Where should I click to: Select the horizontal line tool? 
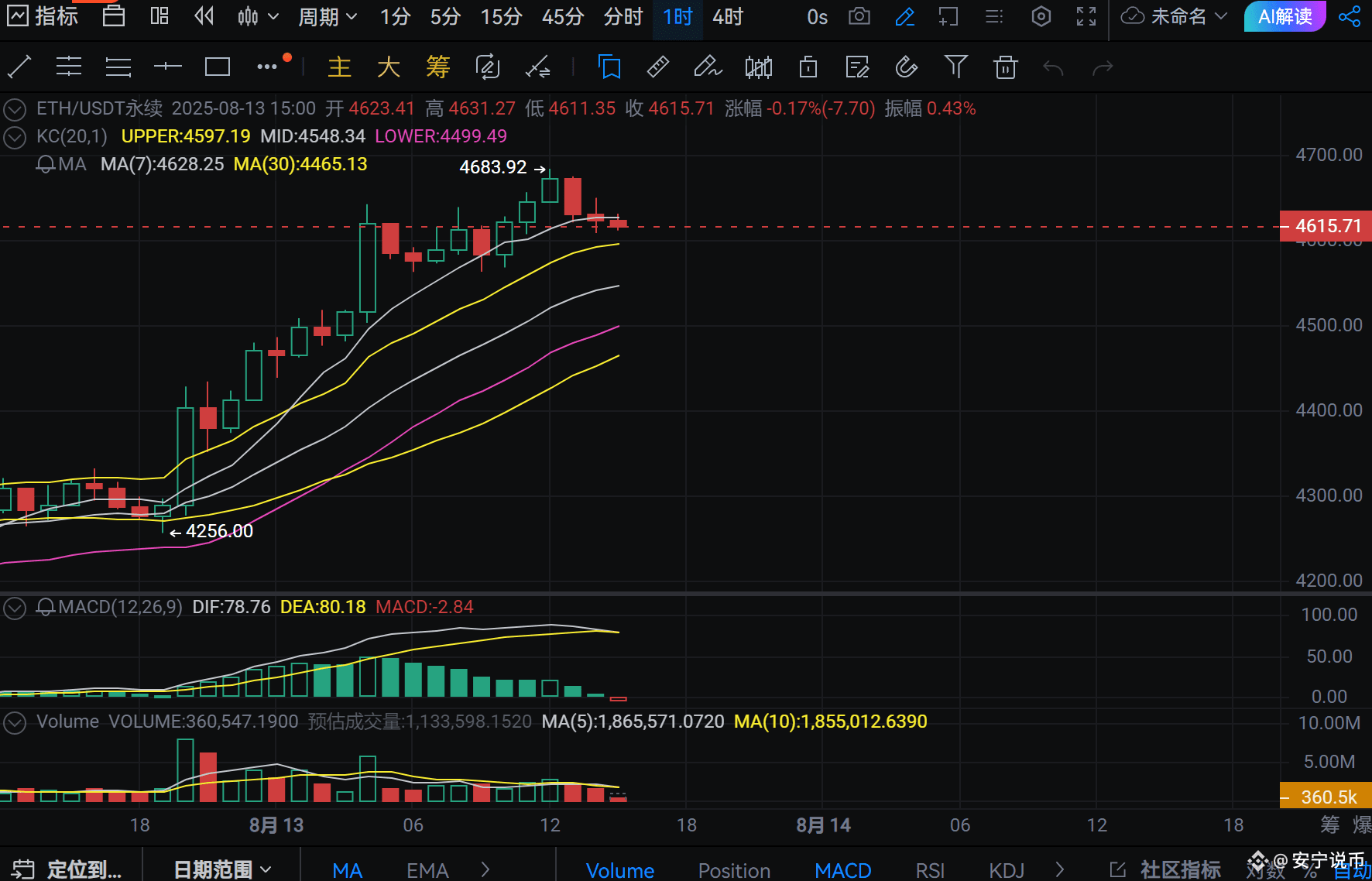click(x=167, y=67)
